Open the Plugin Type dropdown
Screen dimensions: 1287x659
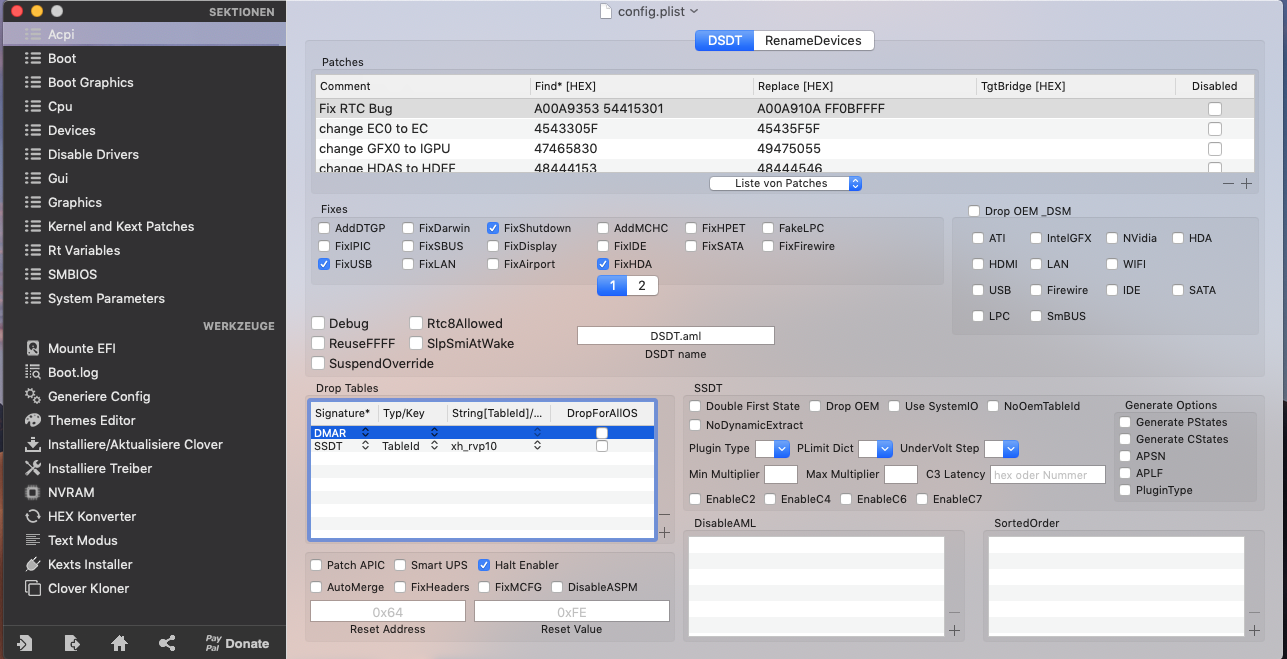[772, 449]
